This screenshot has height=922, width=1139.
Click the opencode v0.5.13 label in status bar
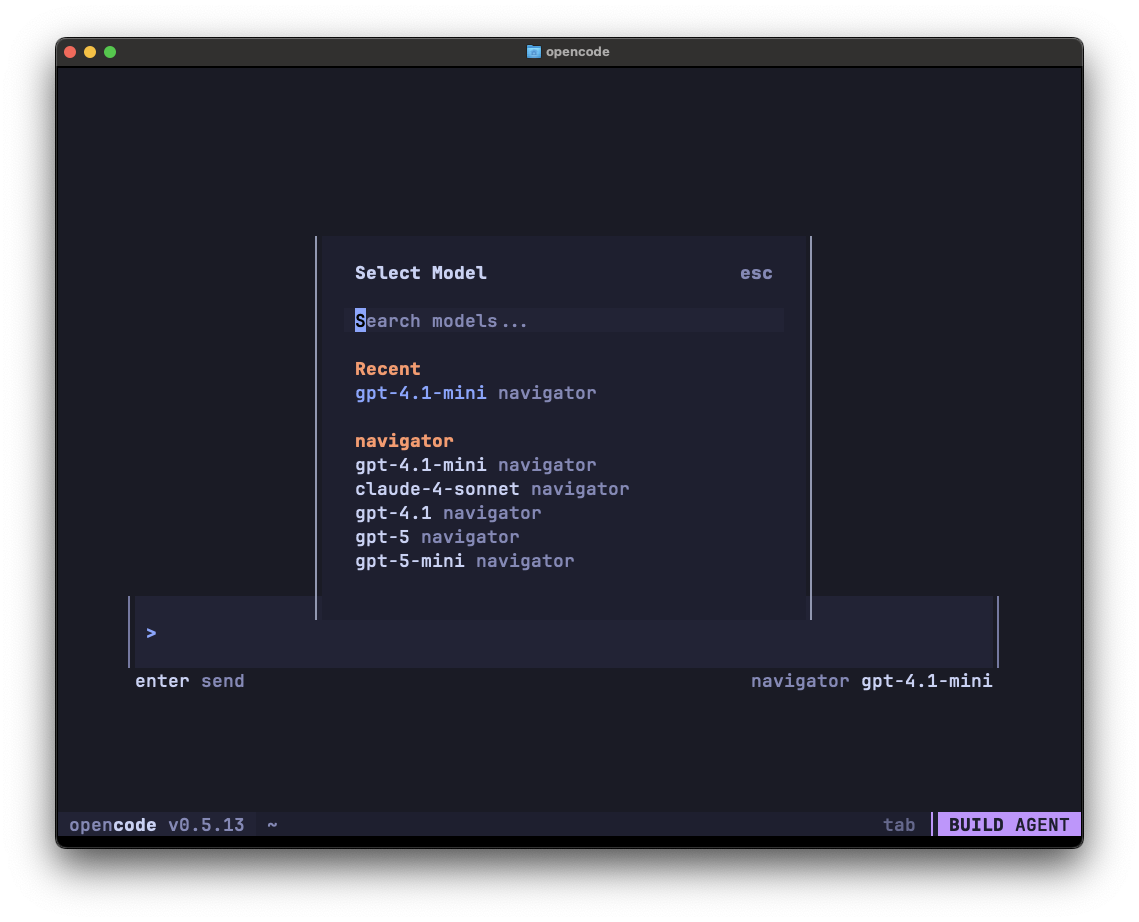click(x=155, y=824)
